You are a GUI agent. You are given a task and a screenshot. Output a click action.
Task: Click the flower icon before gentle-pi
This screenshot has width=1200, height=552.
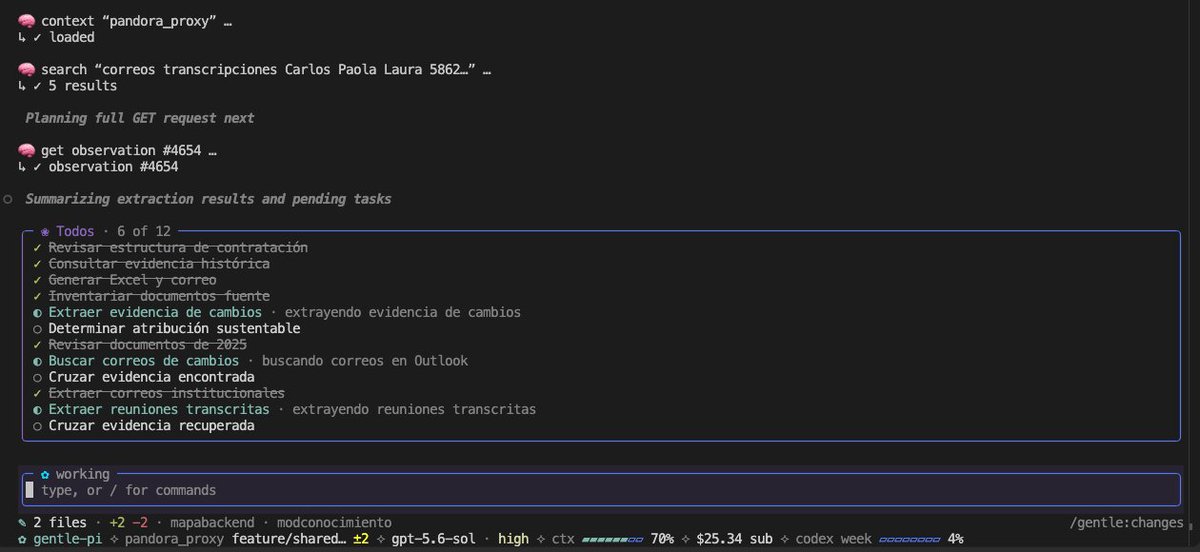click(x=23, y=539)
